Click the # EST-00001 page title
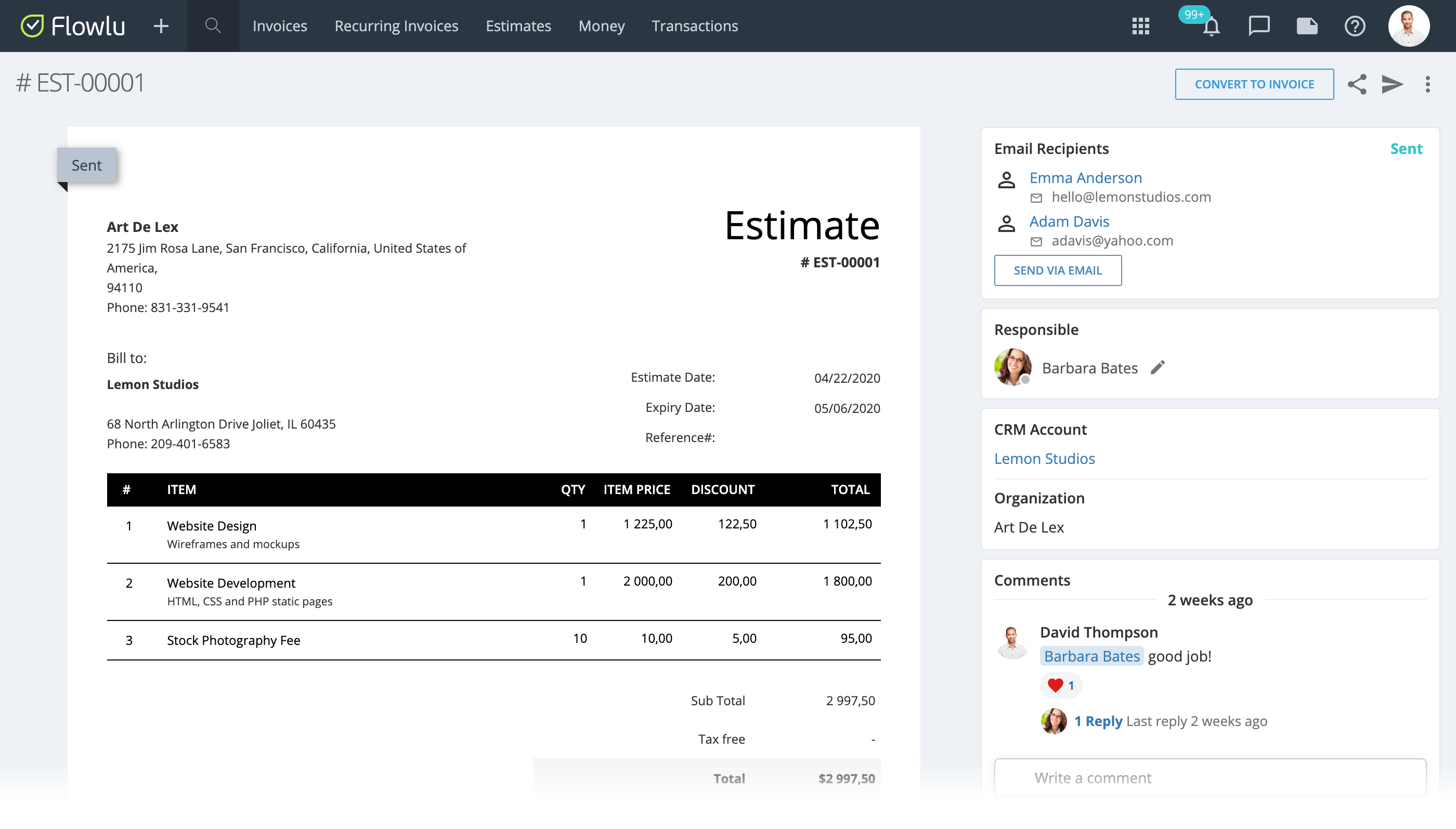 click(80, 83)
